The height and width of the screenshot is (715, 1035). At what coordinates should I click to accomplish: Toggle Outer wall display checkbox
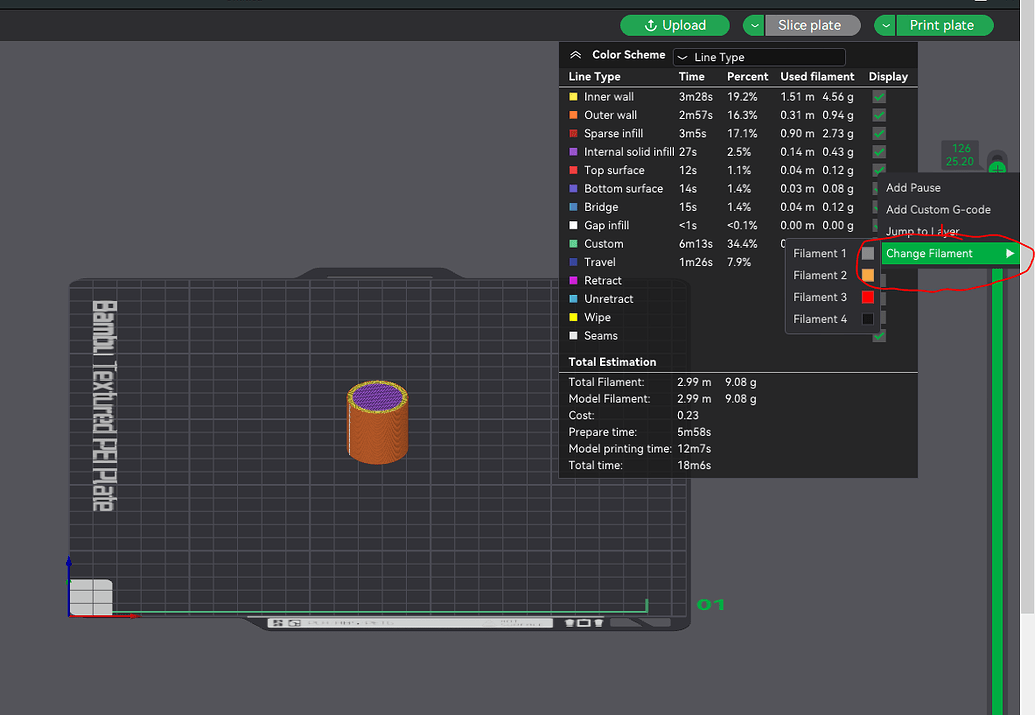[879, 116]
